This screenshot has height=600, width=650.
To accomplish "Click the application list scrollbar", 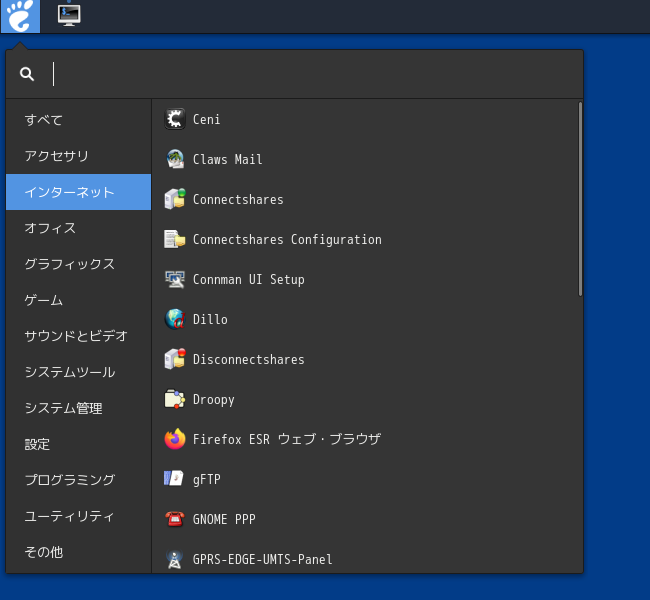I will click(580, 199).
